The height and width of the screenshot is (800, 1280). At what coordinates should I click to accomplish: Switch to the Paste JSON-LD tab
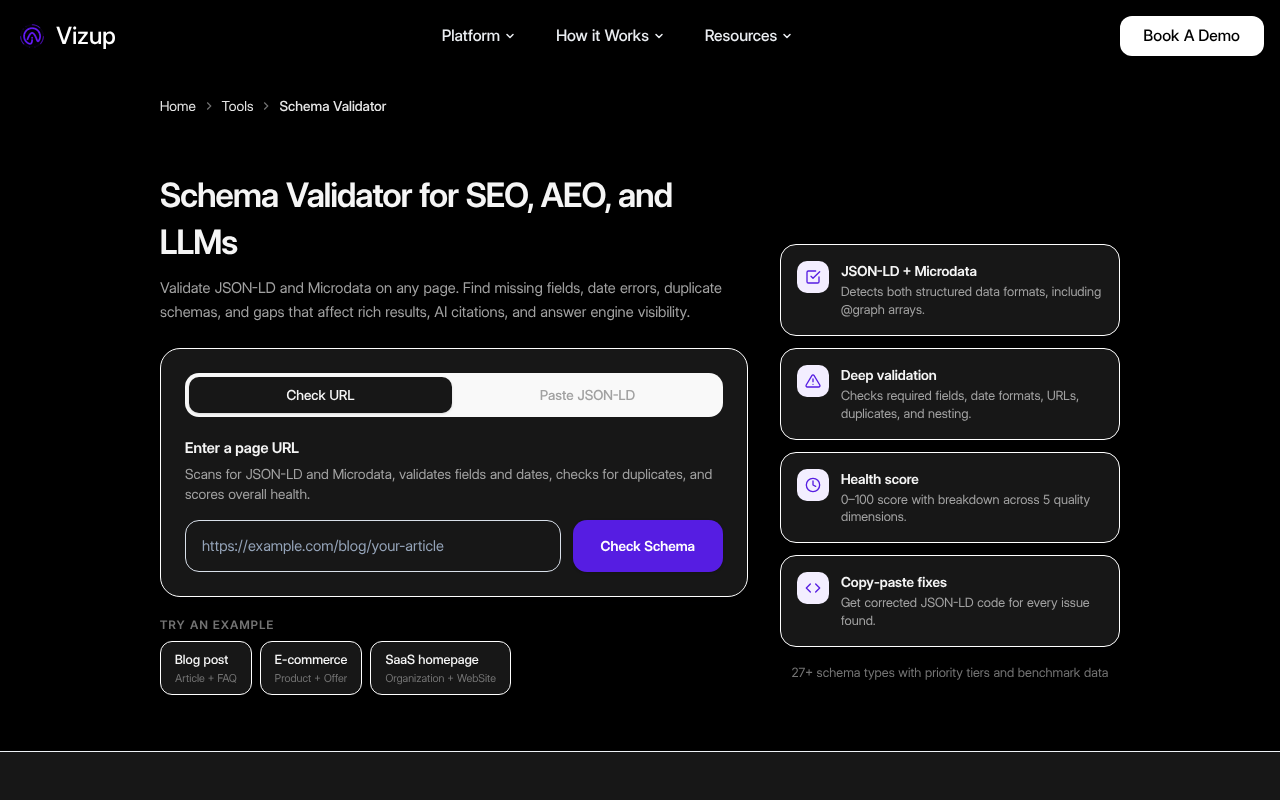coord(587,395)
